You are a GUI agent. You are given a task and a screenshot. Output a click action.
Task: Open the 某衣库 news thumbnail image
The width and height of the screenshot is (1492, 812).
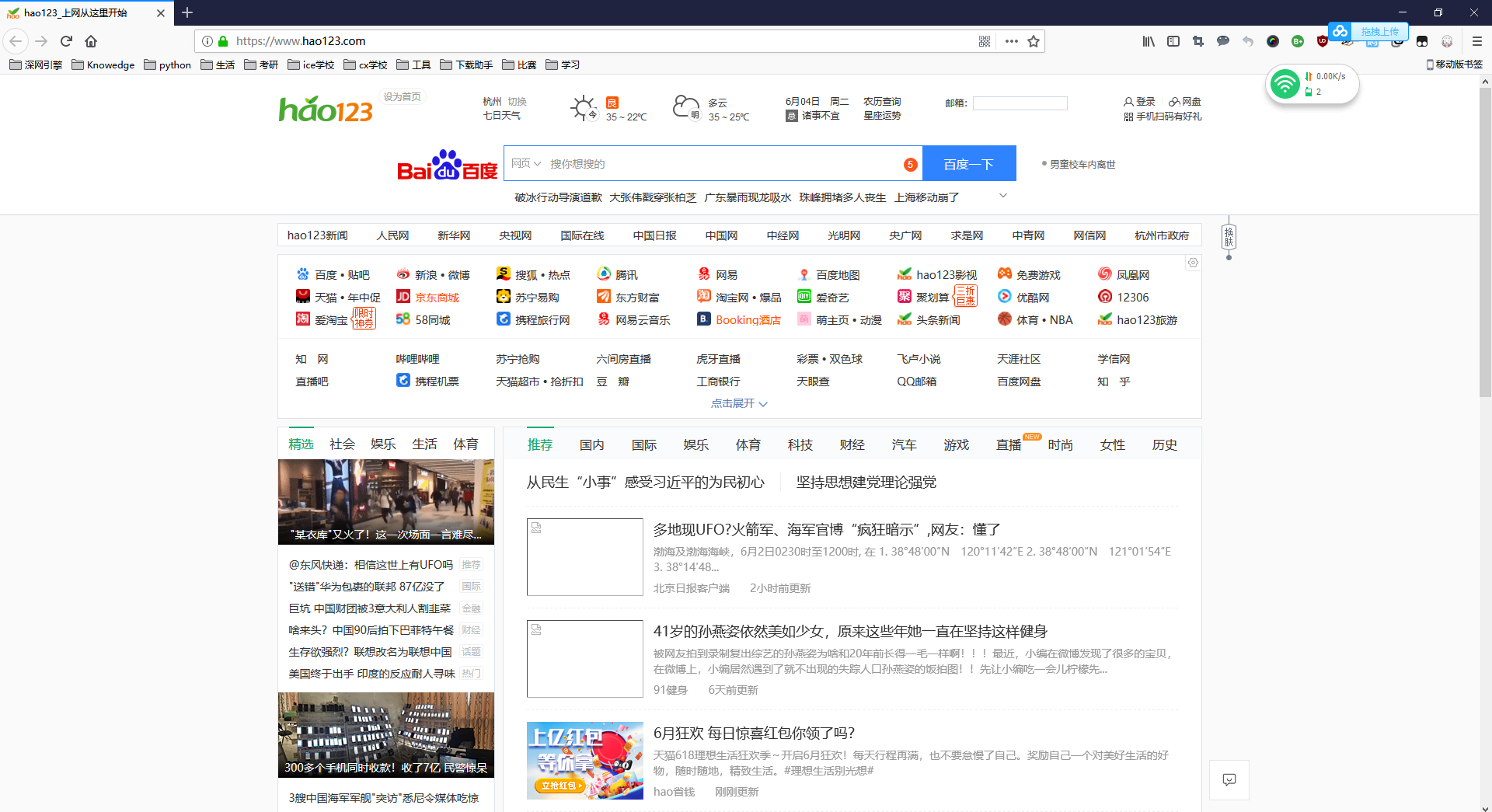386,501
